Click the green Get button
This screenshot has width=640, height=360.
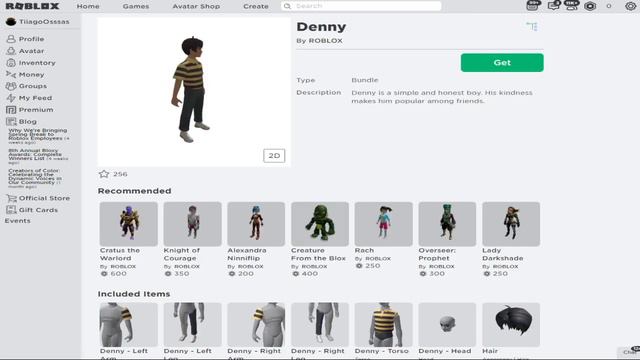pos(502,62)
